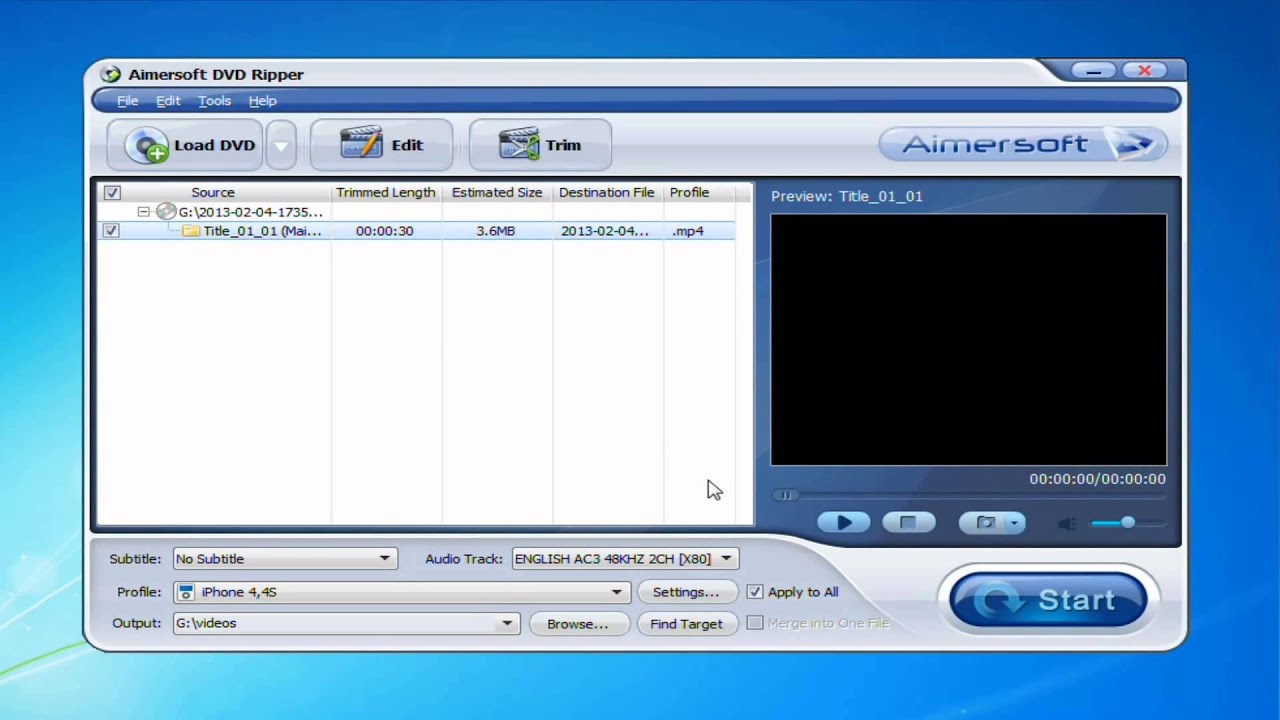
Task: Click the Trimmed Length column header
Action: [x=386, y=192]
